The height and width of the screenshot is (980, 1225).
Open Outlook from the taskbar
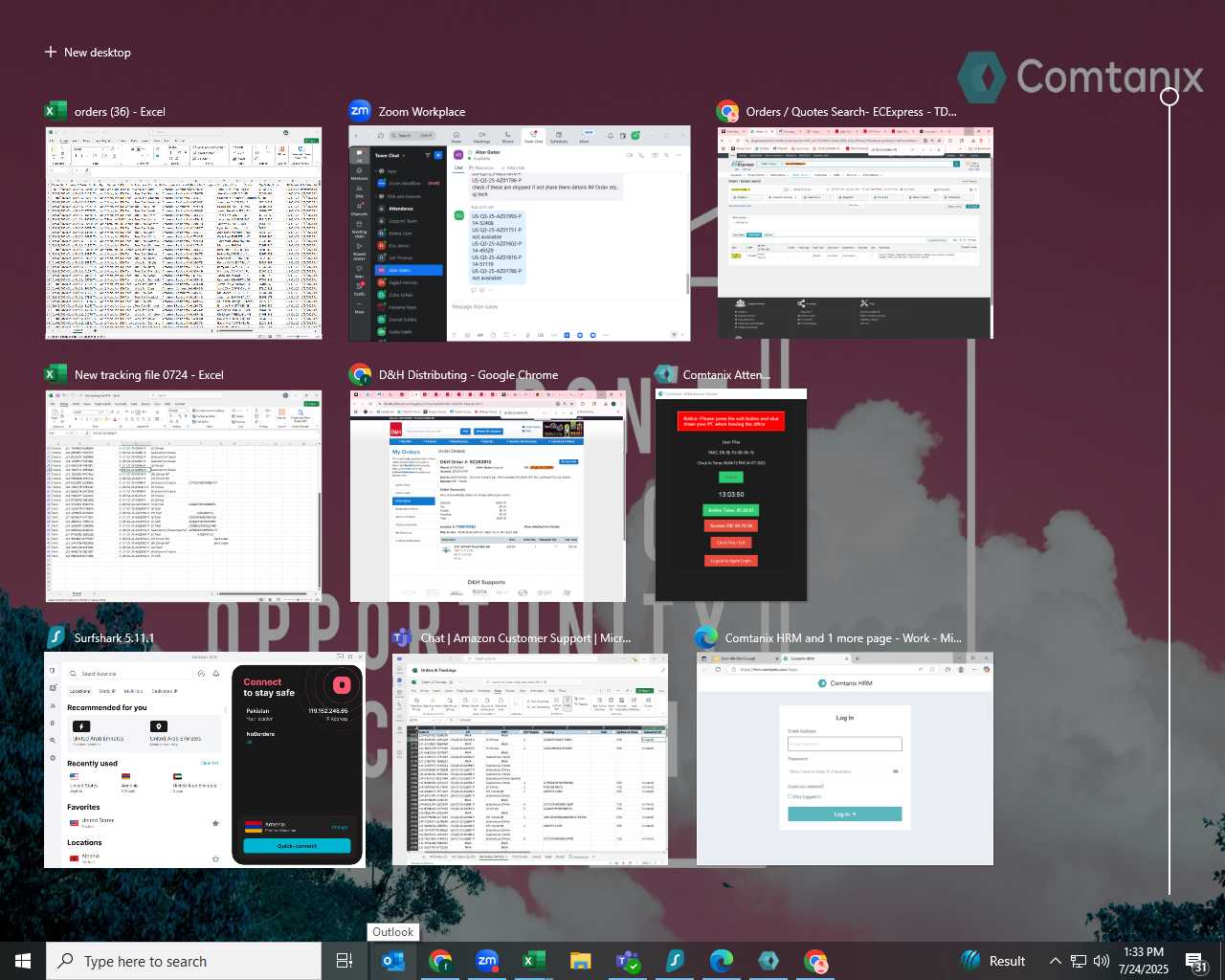392,961
